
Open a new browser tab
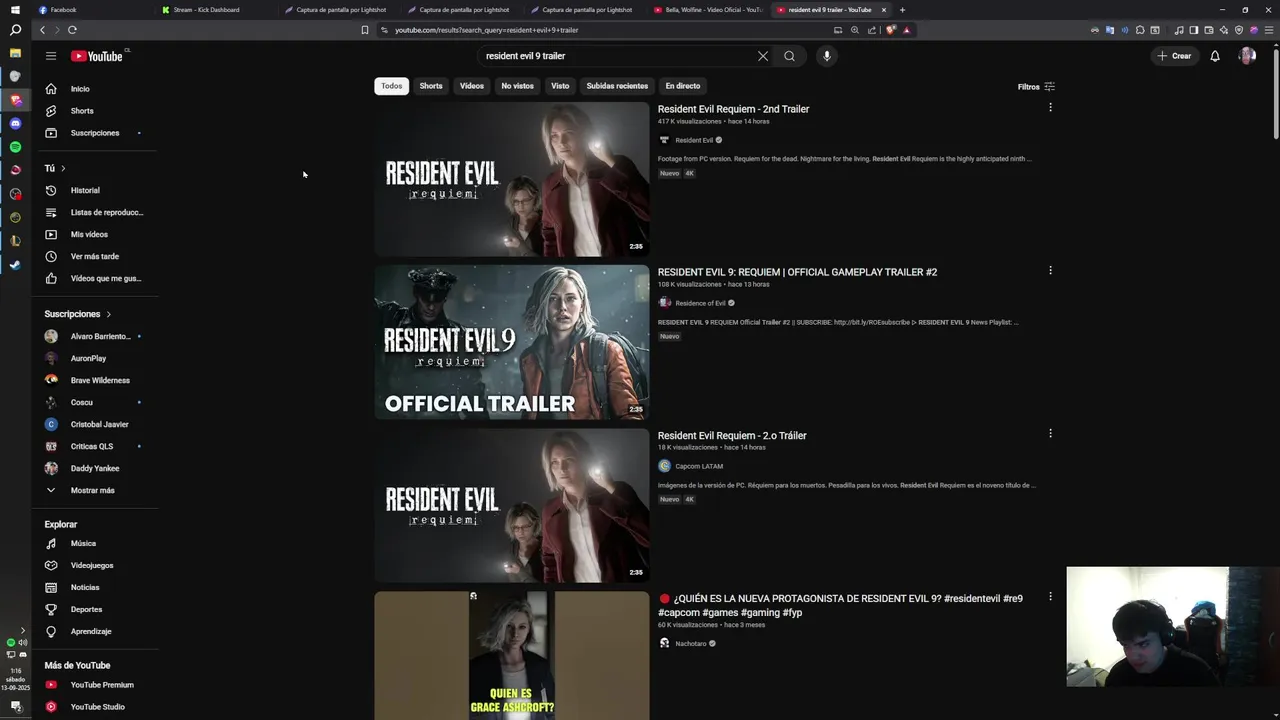[x=902, y=10]
